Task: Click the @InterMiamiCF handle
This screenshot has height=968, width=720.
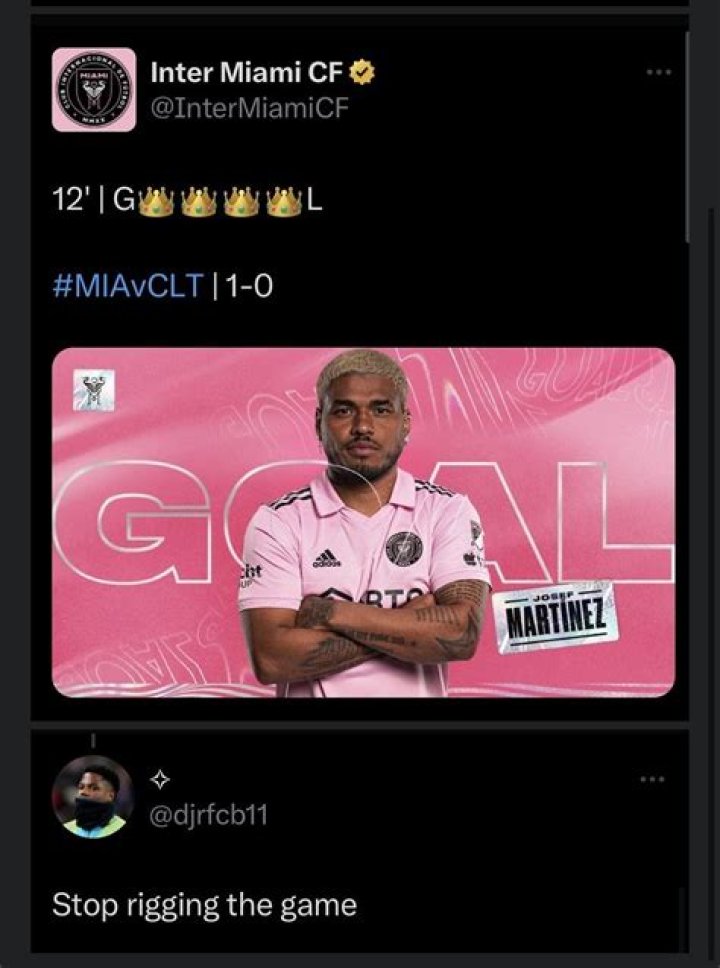Action: pyautogui.click(x=249, y=107)
